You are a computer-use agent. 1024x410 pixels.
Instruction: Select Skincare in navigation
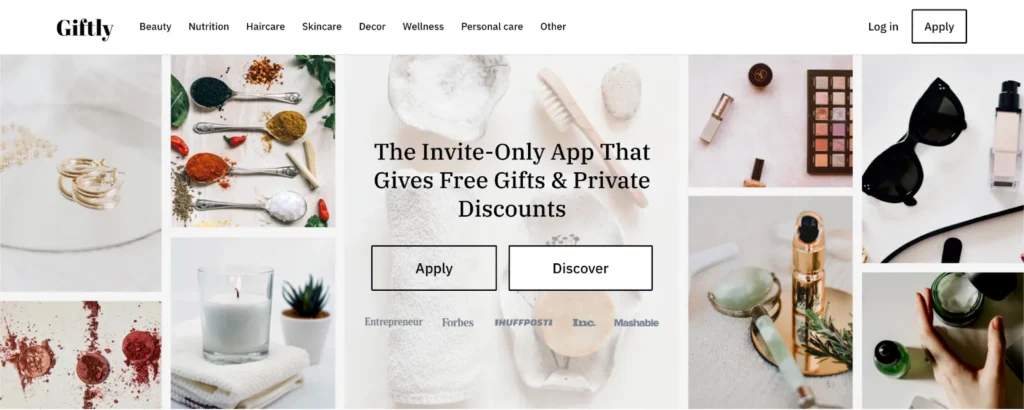coord(321,27)
